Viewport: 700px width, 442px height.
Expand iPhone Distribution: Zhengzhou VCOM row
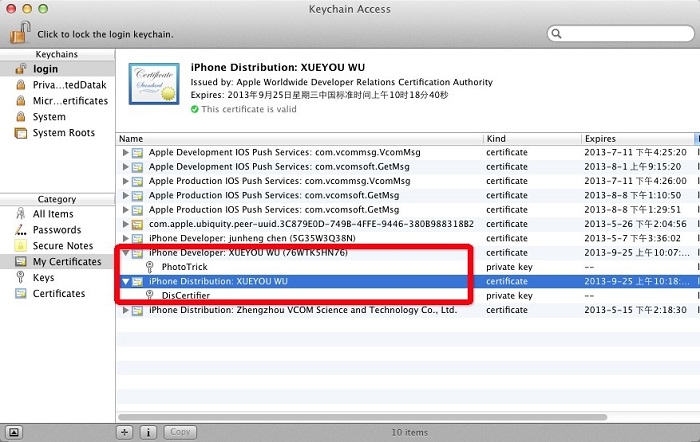click(125, 310)
